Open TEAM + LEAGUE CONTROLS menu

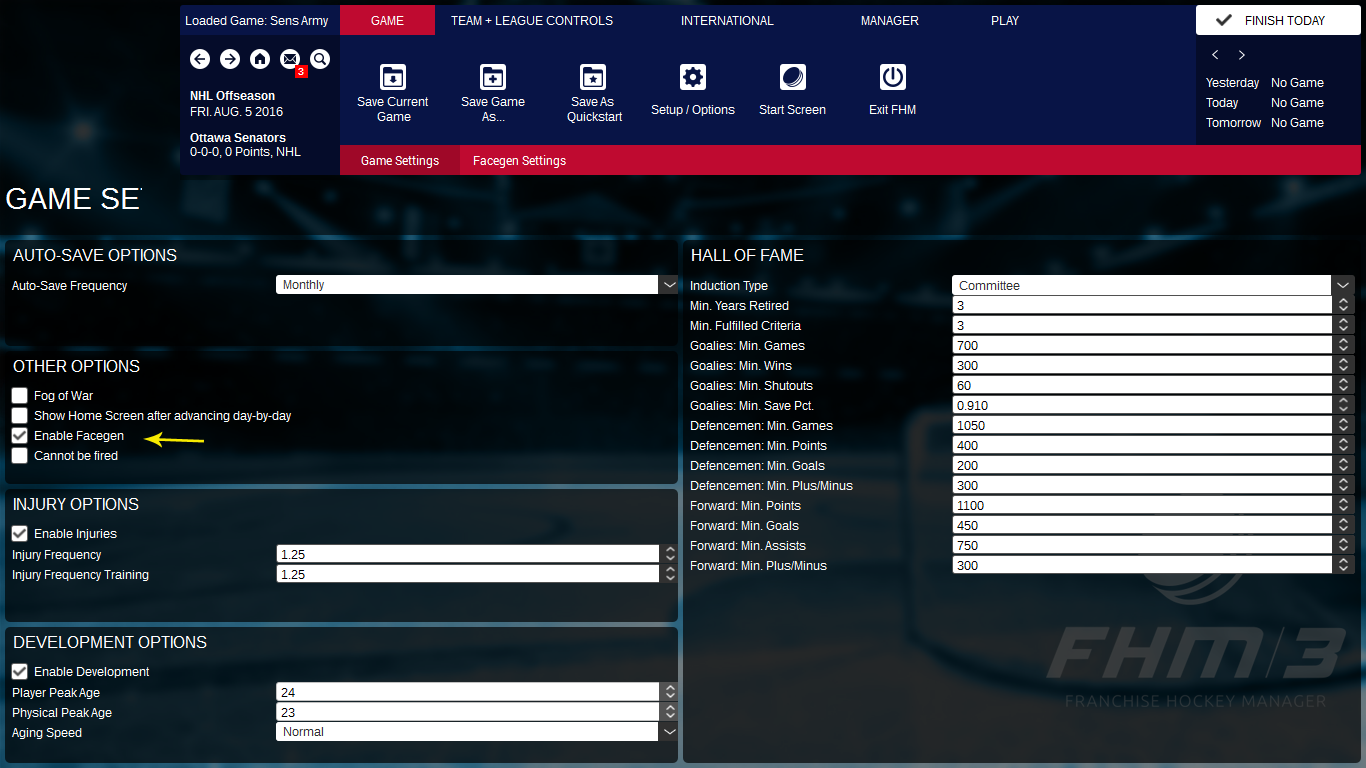[532, 20]
